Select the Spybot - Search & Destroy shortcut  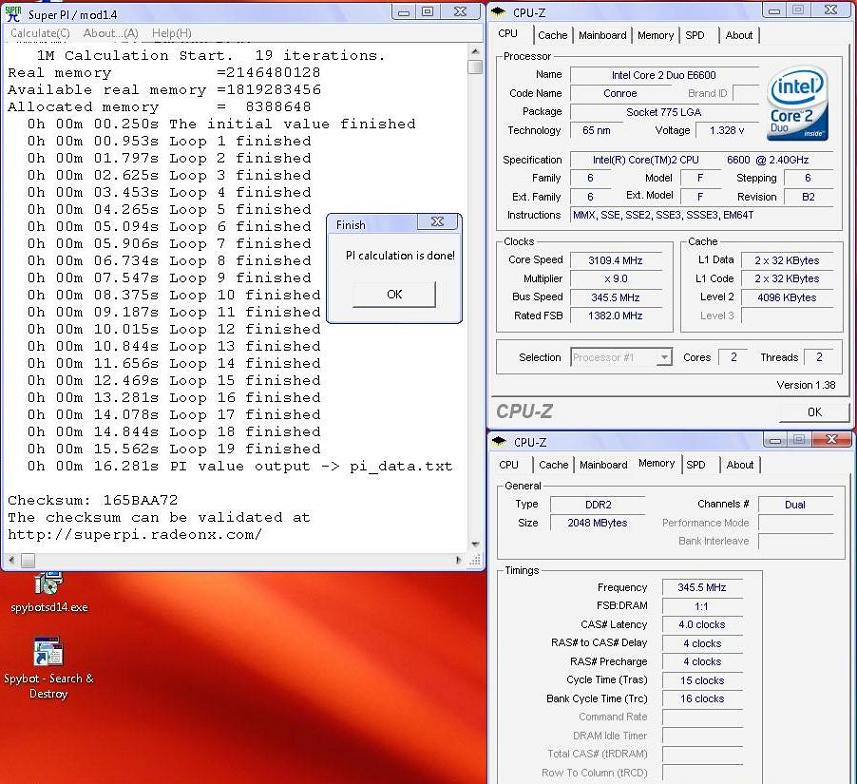[x=49, y=669]
